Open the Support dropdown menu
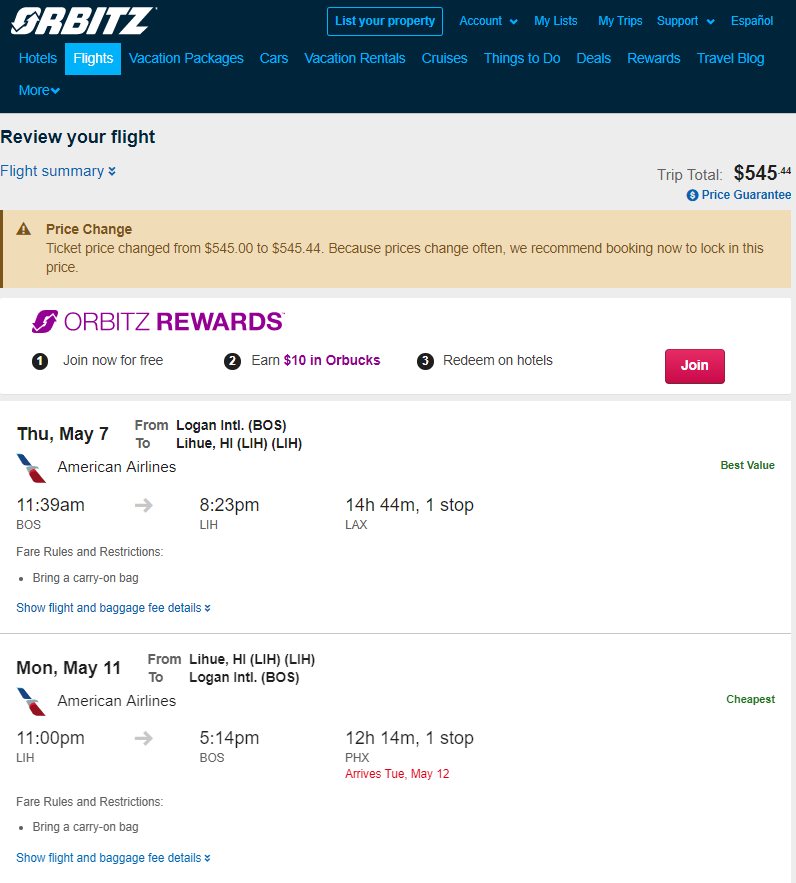Image resolution: width=796 pixels, height=883 pixels. pos(685,21)
